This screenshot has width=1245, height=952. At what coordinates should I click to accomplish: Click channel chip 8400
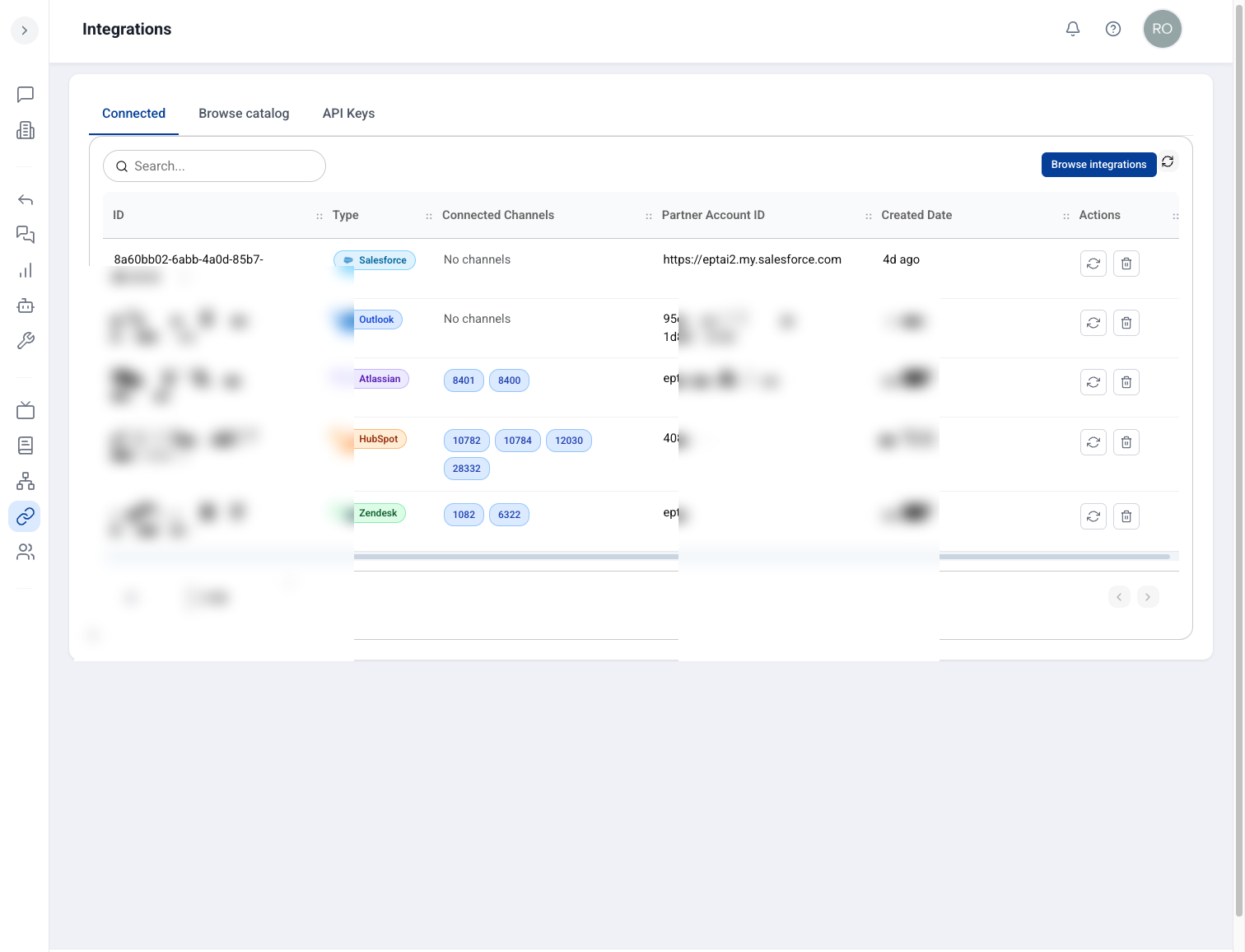pos(510,380)
